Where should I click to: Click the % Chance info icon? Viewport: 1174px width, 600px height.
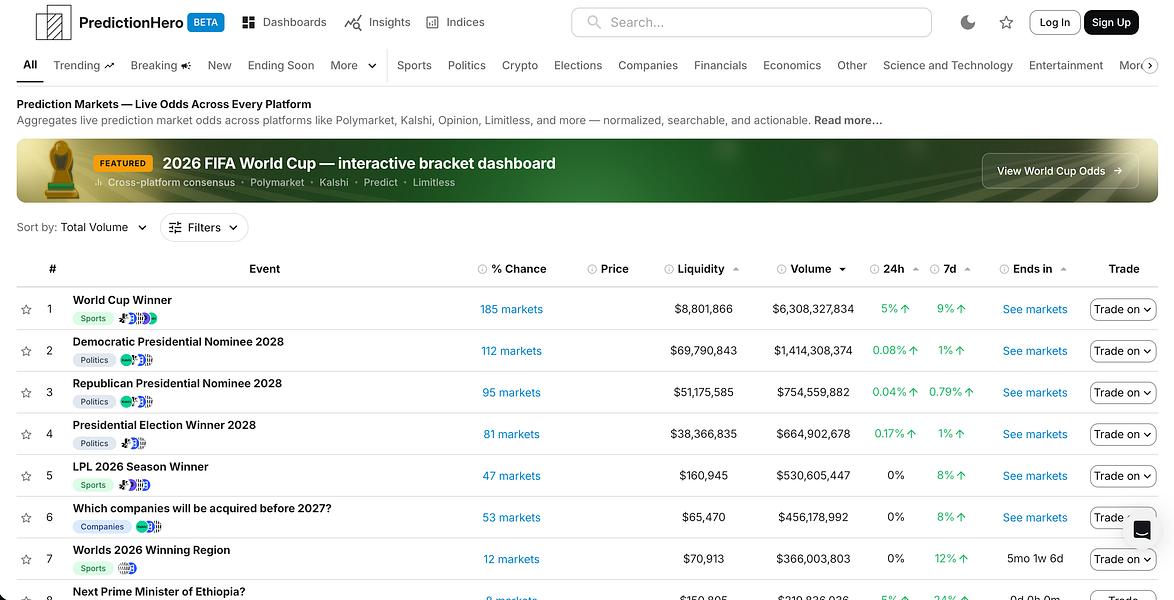[482, 269]
